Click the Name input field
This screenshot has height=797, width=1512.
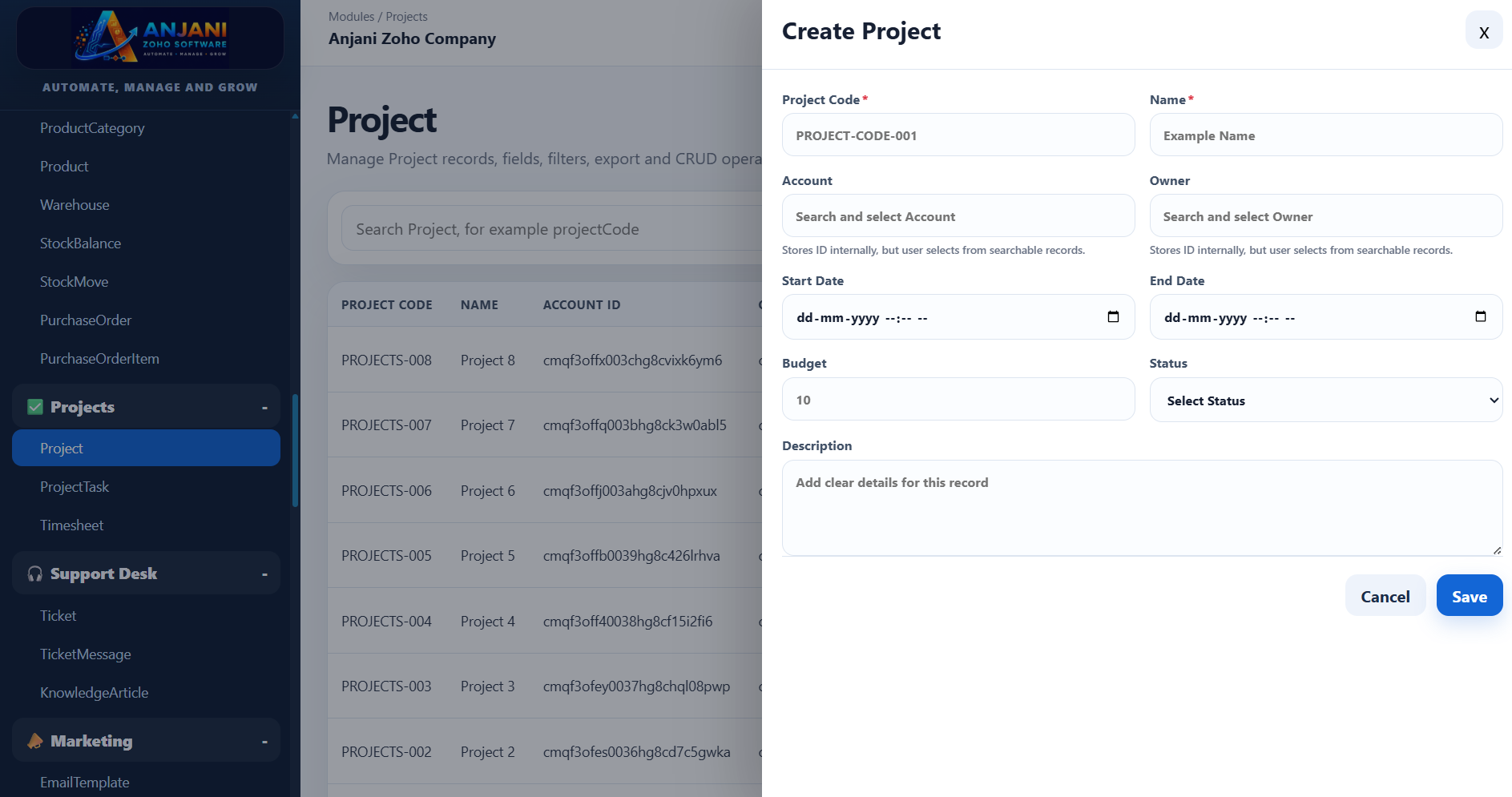1326,135
